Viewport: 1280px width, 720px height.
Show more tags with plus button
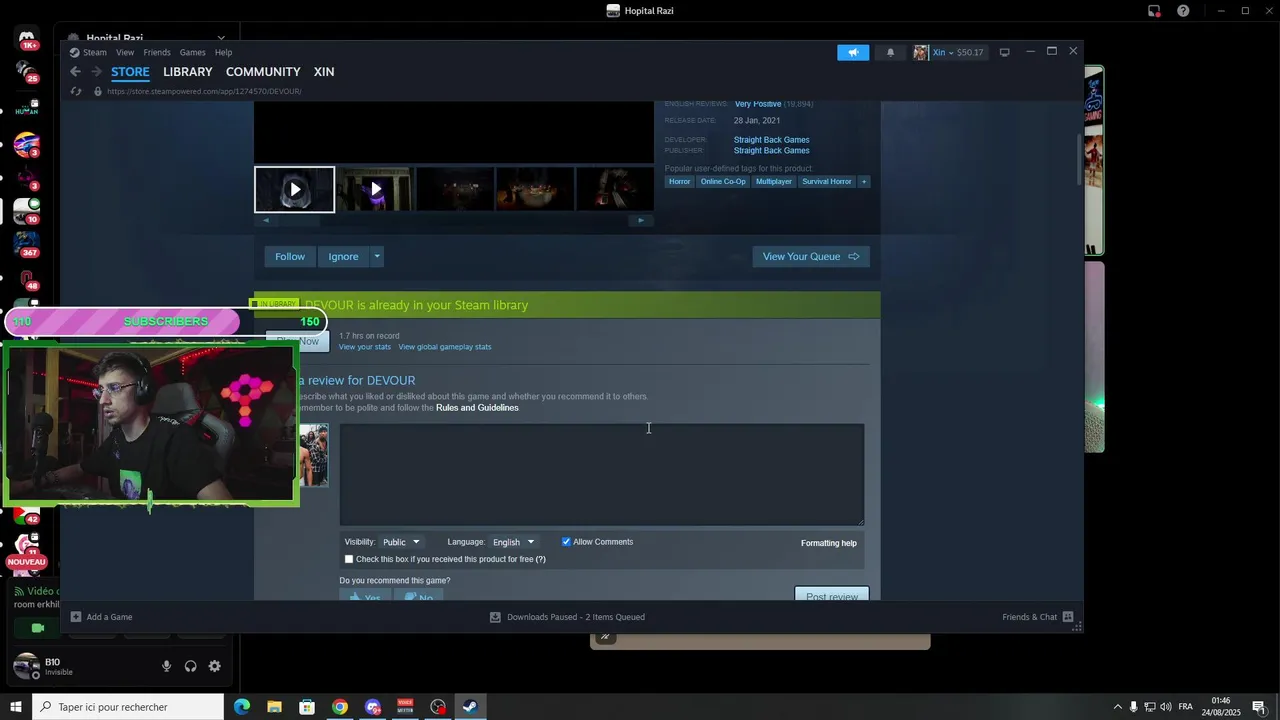(864, 181)
